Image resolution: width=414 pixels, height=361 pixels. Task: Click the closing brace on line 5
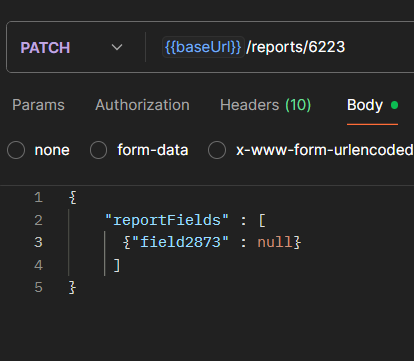point(72,288)
